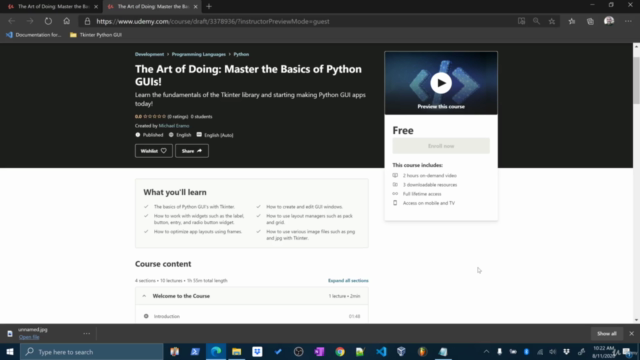
Task: Open file link for unnamed.jpg download
Action: pyautogui.click(x=29, y=337)
